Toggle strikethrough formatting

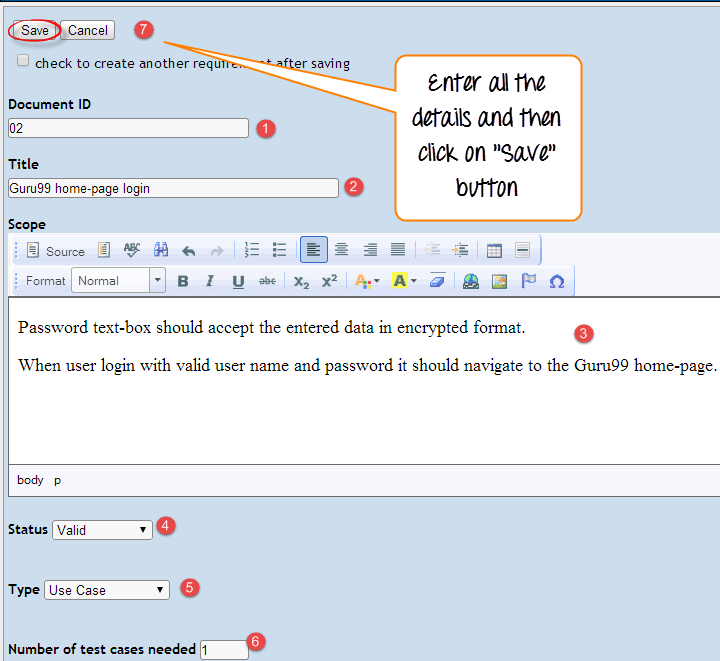[x=267, y=282]
